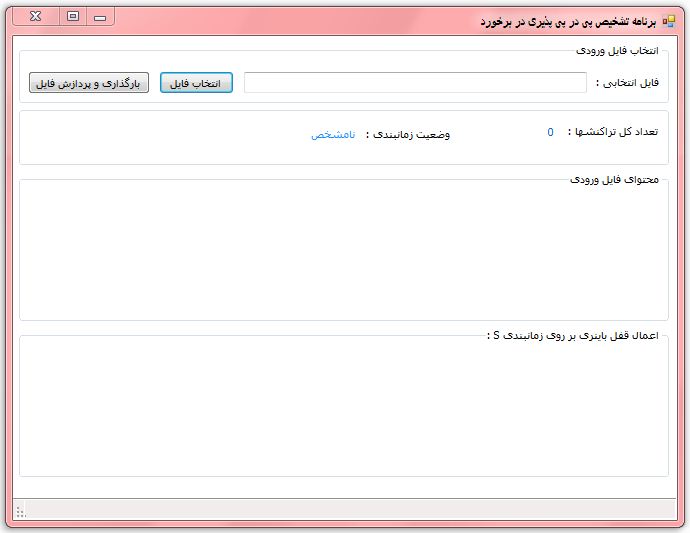Maximize the window
Screen dimensions: 690x533
(x=73, y=17)
